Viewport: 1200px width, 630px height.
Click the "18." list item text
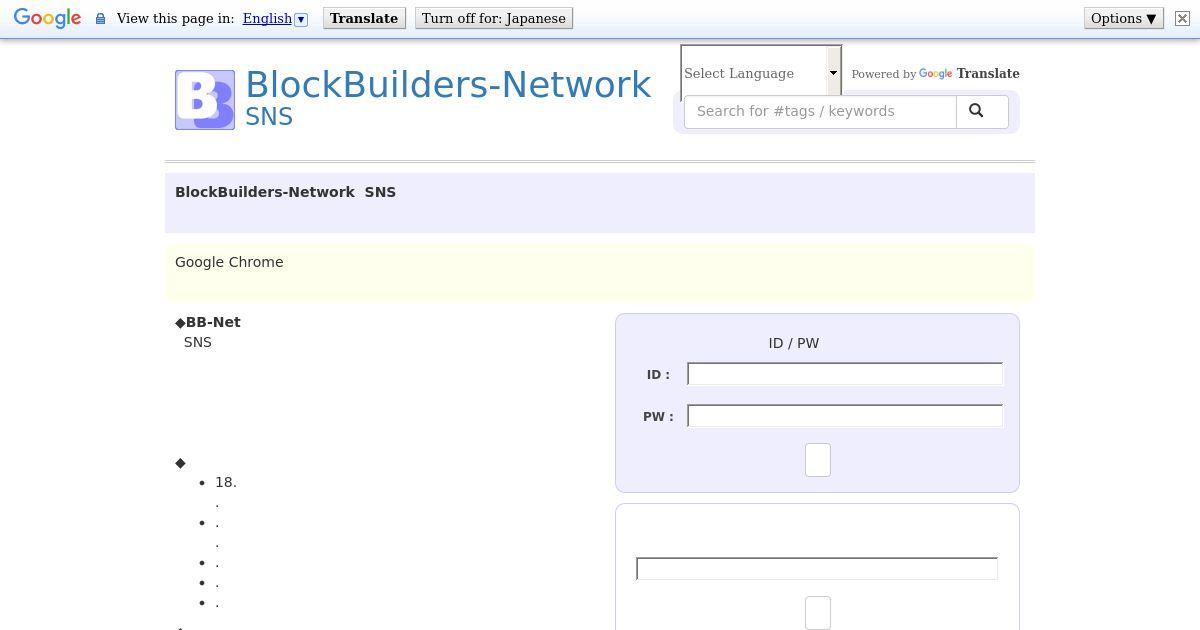pos(226,482)
